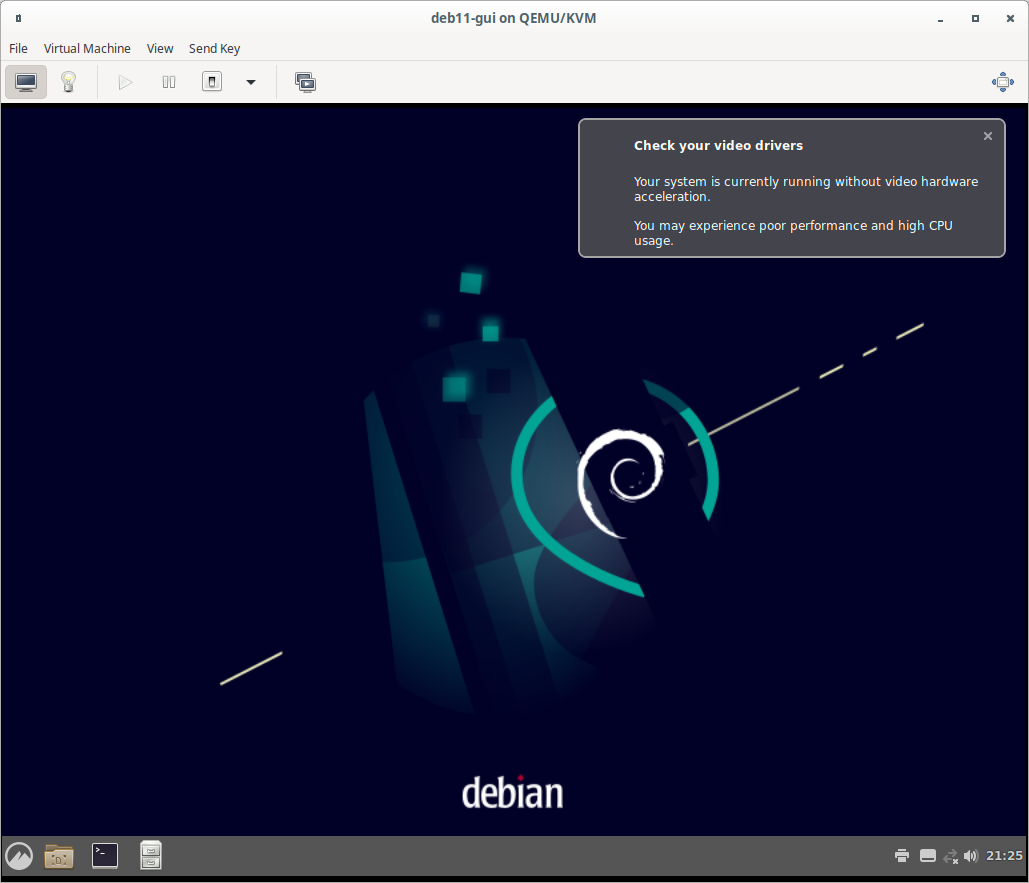Open the on-screen keyboard tray icon
1029x883 pixels.
[928, 855]
